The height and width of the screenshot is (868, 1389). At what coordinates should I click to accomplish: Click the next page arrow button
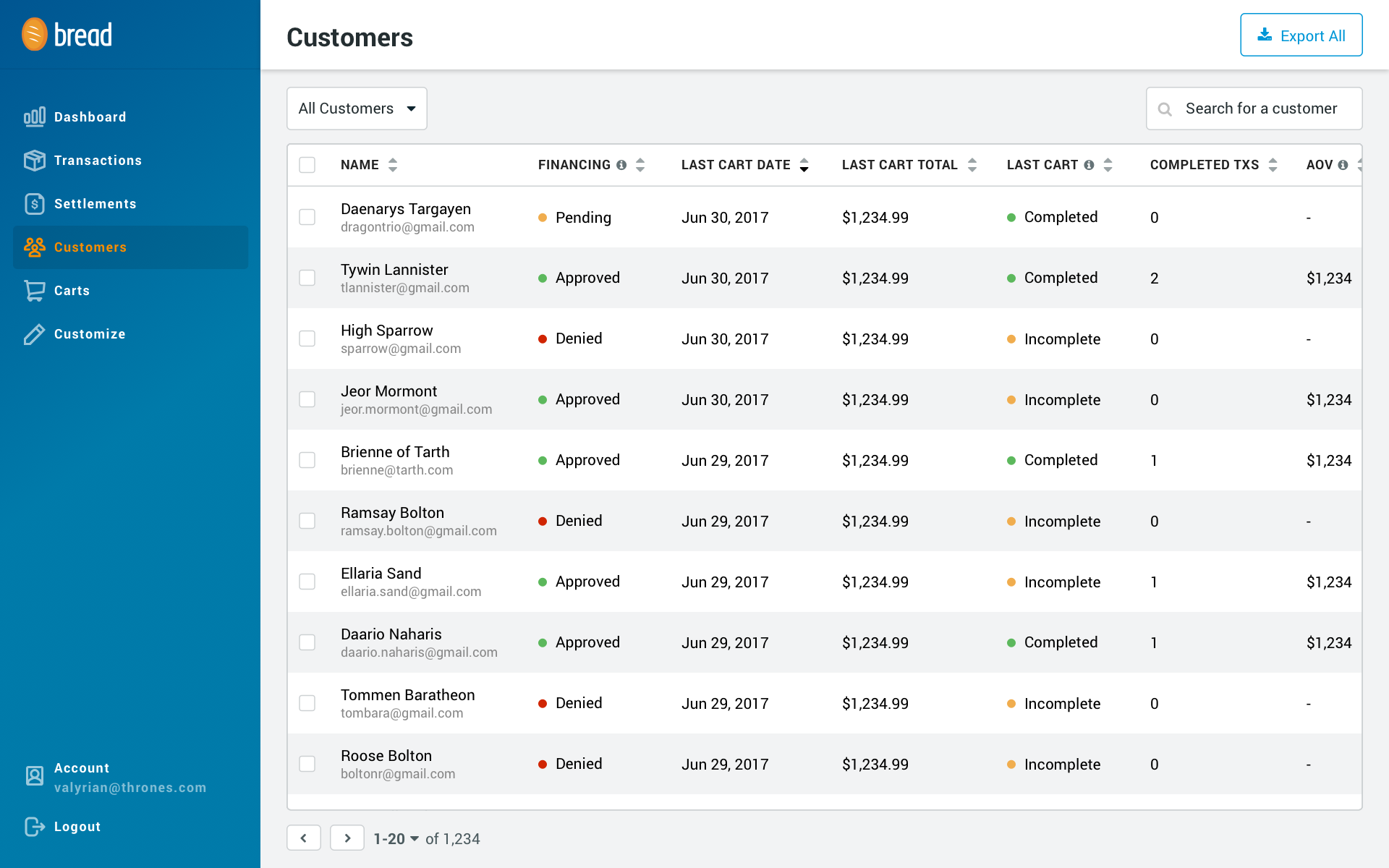[x=347, y=838]
